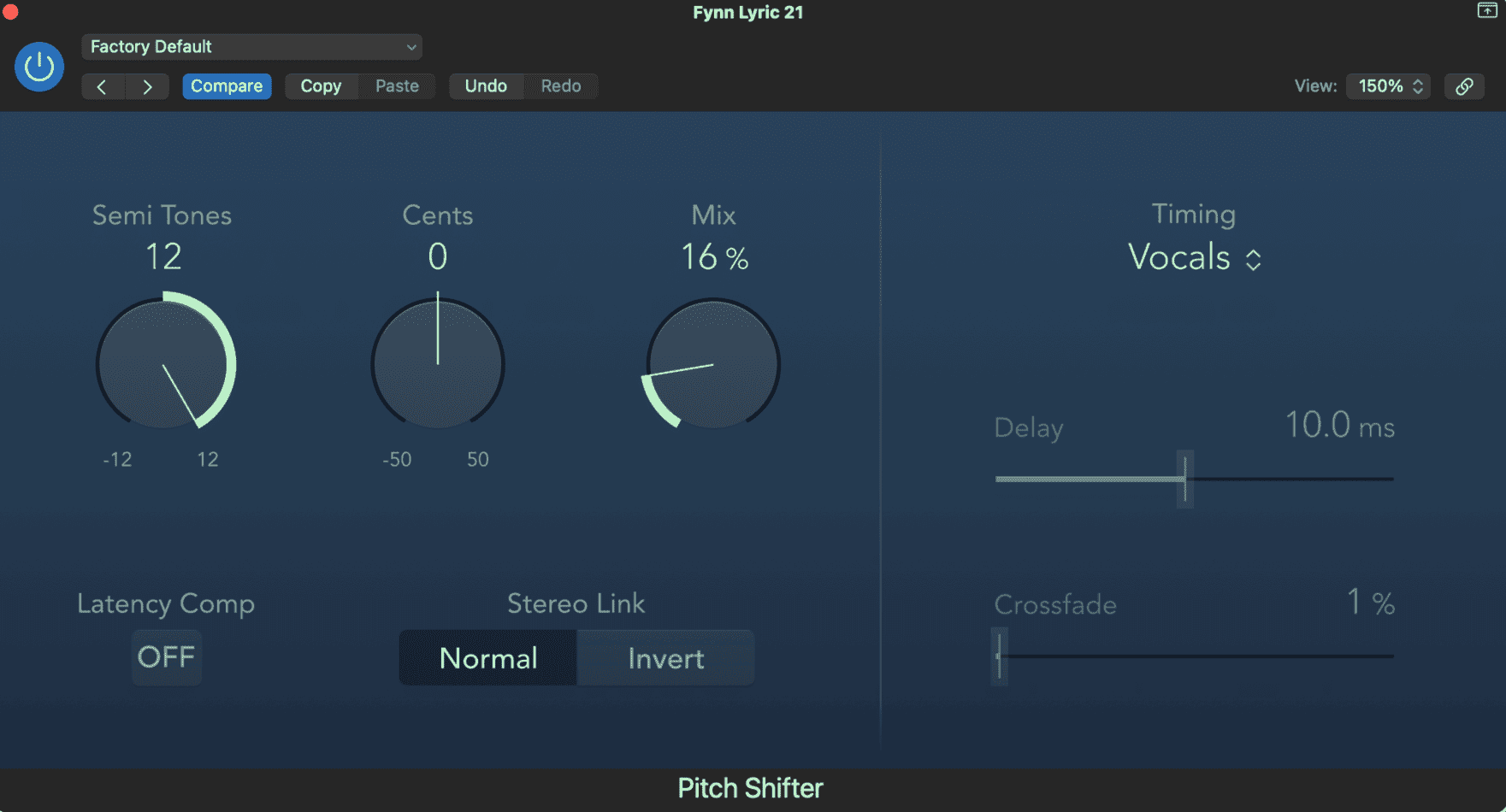
Task: Click the Fynn Lyric 21 window title
Action: click(x=748, y=12)
